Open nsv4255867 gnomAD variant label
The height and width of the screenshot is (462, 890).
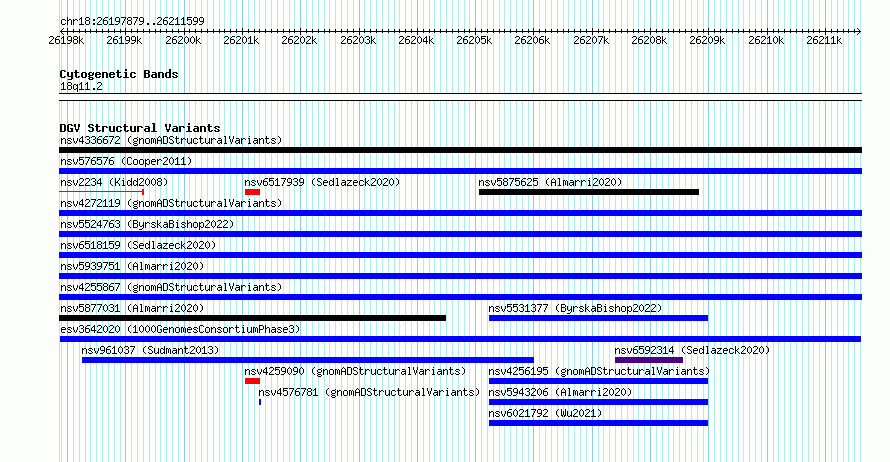point(171,287)
